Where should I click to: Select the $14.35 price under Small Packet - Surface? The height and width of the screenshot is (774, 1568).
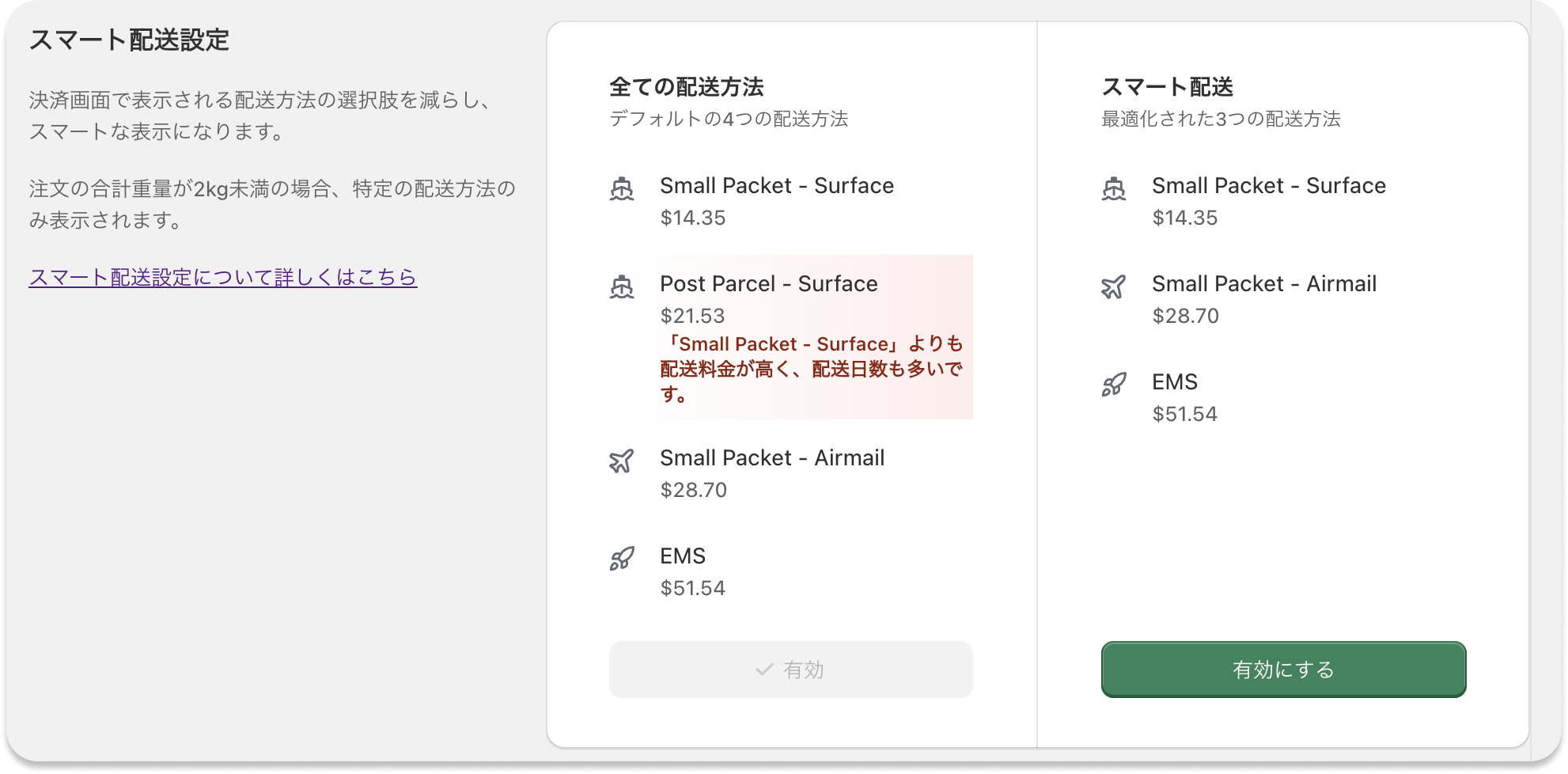coord(692,218)
